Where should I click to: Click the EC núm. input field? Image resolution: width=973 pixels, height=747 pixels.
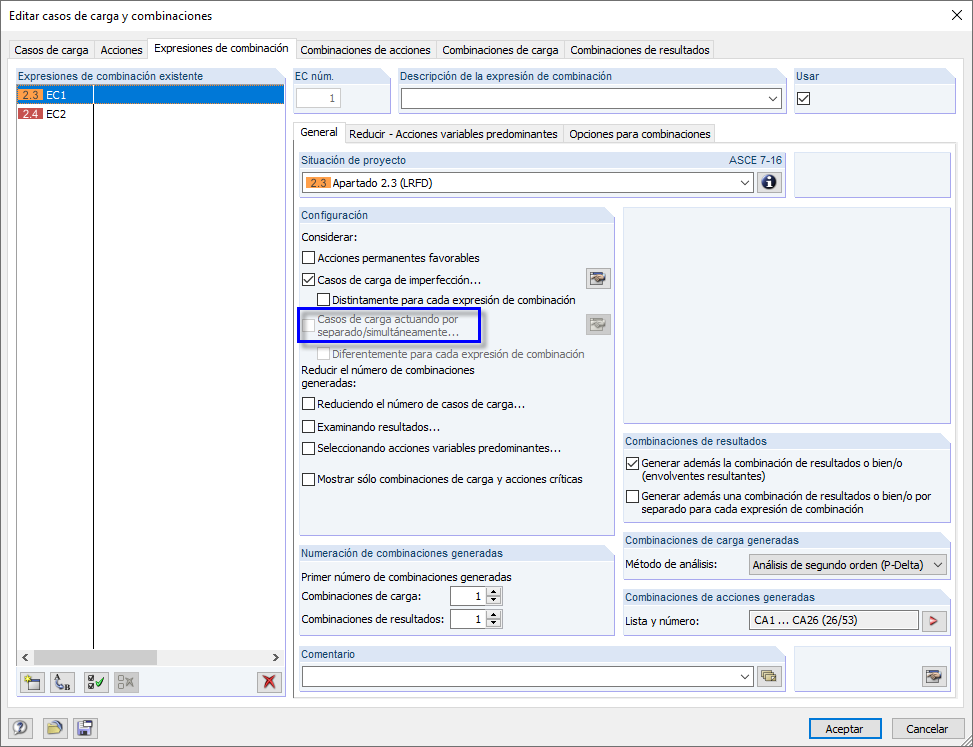point(318,98)
